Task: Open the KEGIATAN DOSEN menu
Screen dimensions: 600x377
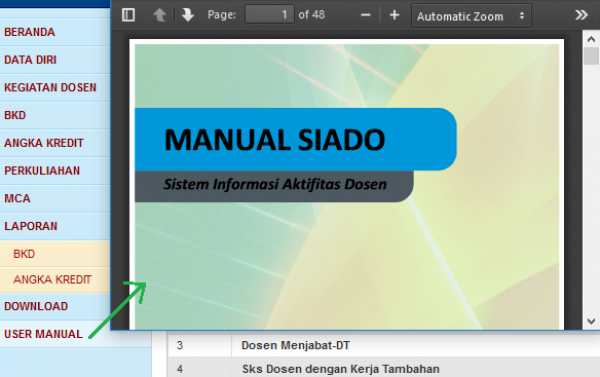Action: (x=55, y=88)
